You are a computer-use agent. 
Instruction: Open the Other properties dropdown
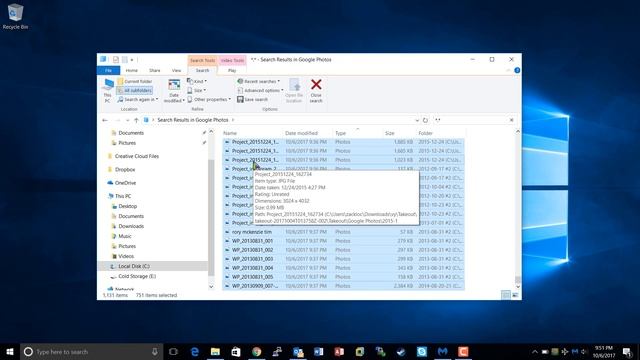tap(209, 99)
